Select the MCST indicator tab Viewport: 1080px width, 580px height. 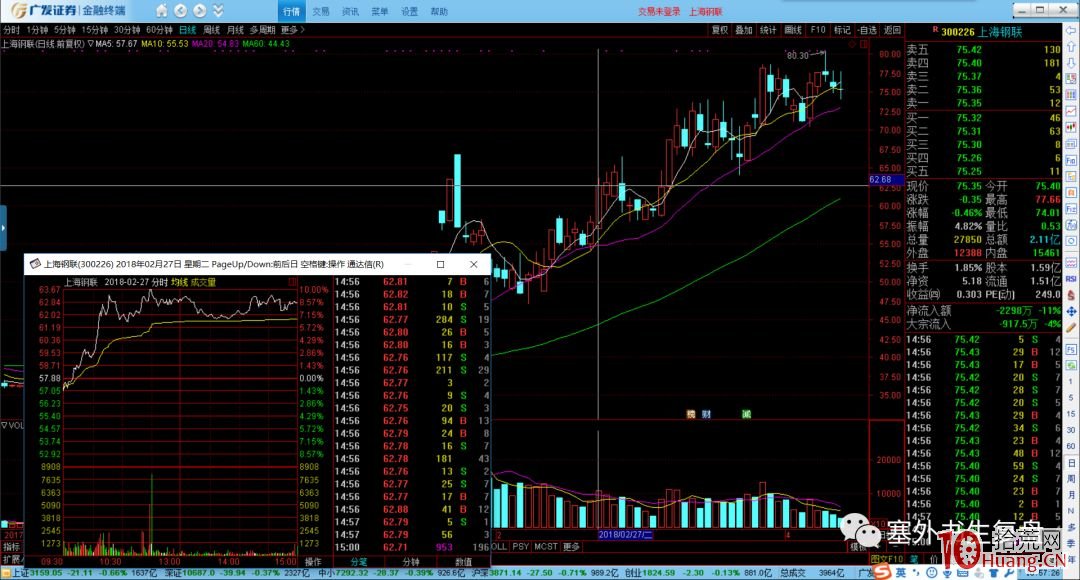[x=546, y=546]
